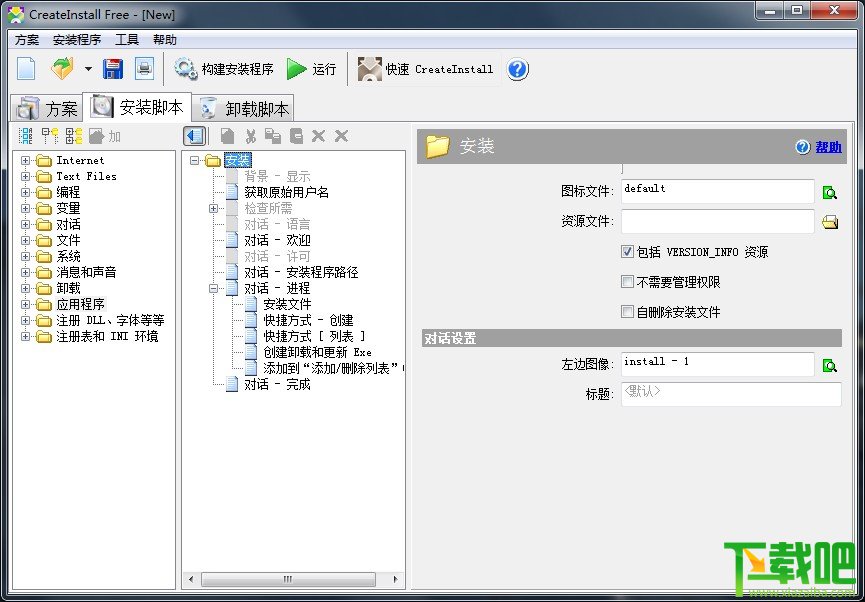
Task: Enable 自删除安装文件 checkbox
Action: point(627,312)
